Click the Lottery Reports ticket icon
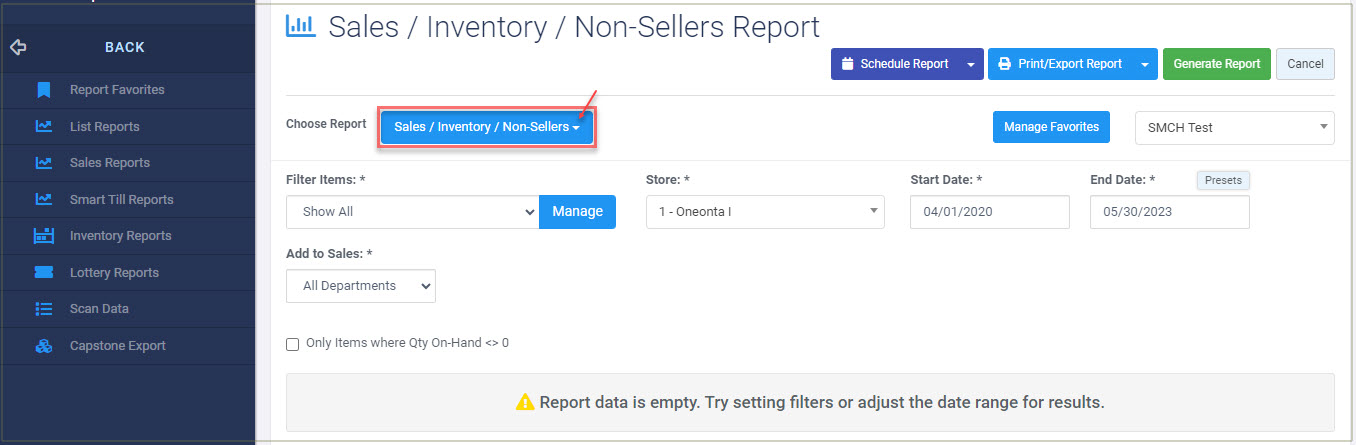This screenshot has height=445, width=1356. click(x=43, y=273)
